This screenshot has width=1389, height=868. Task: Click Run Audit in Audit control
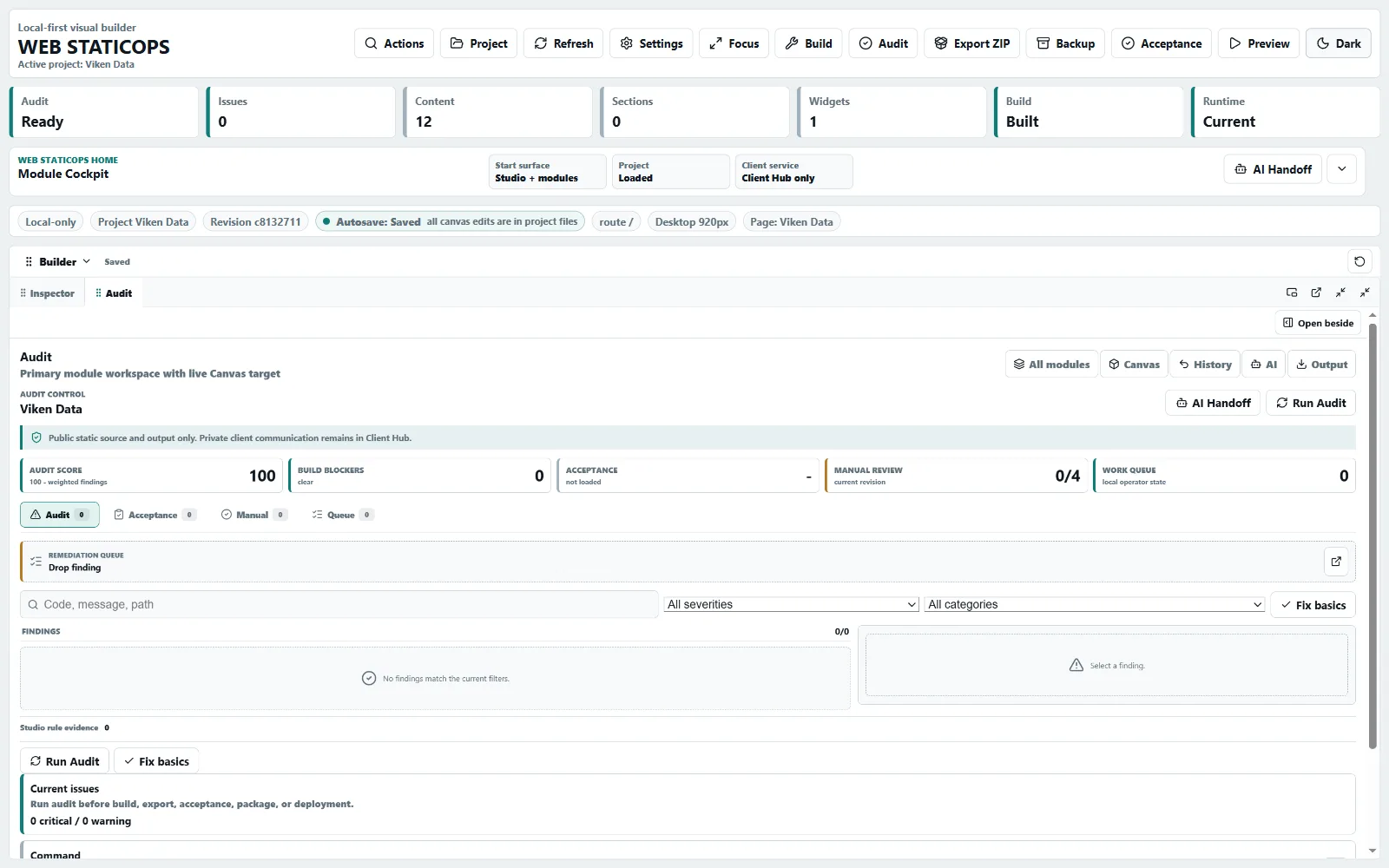click(x=1311, y=403)
